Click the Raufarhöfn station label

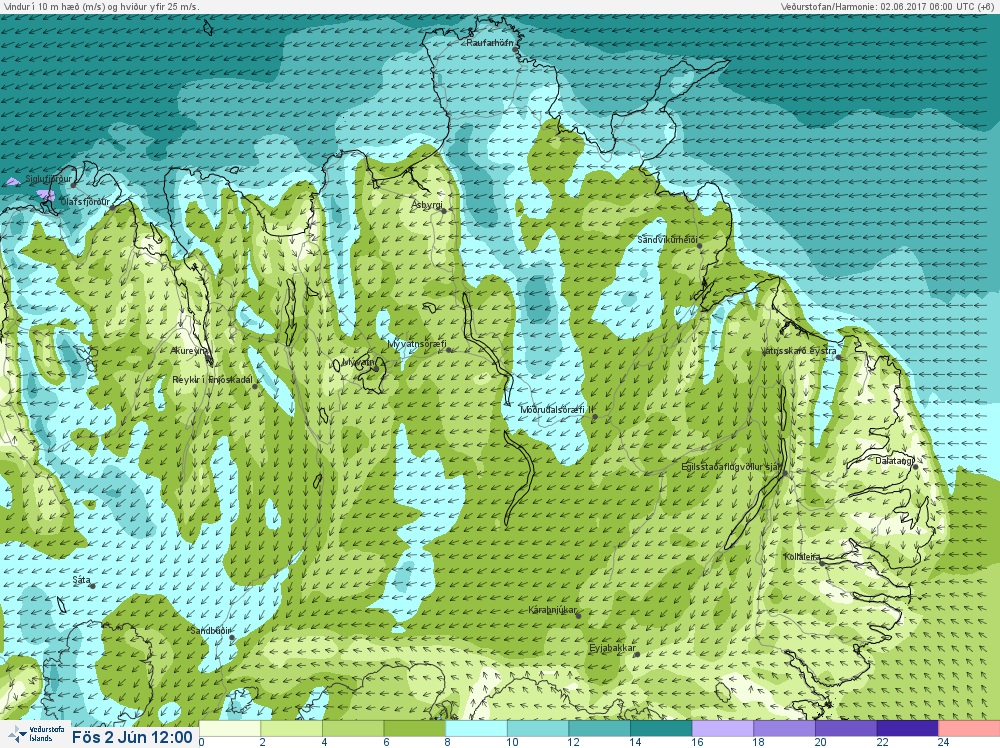(x=489, y=43)
